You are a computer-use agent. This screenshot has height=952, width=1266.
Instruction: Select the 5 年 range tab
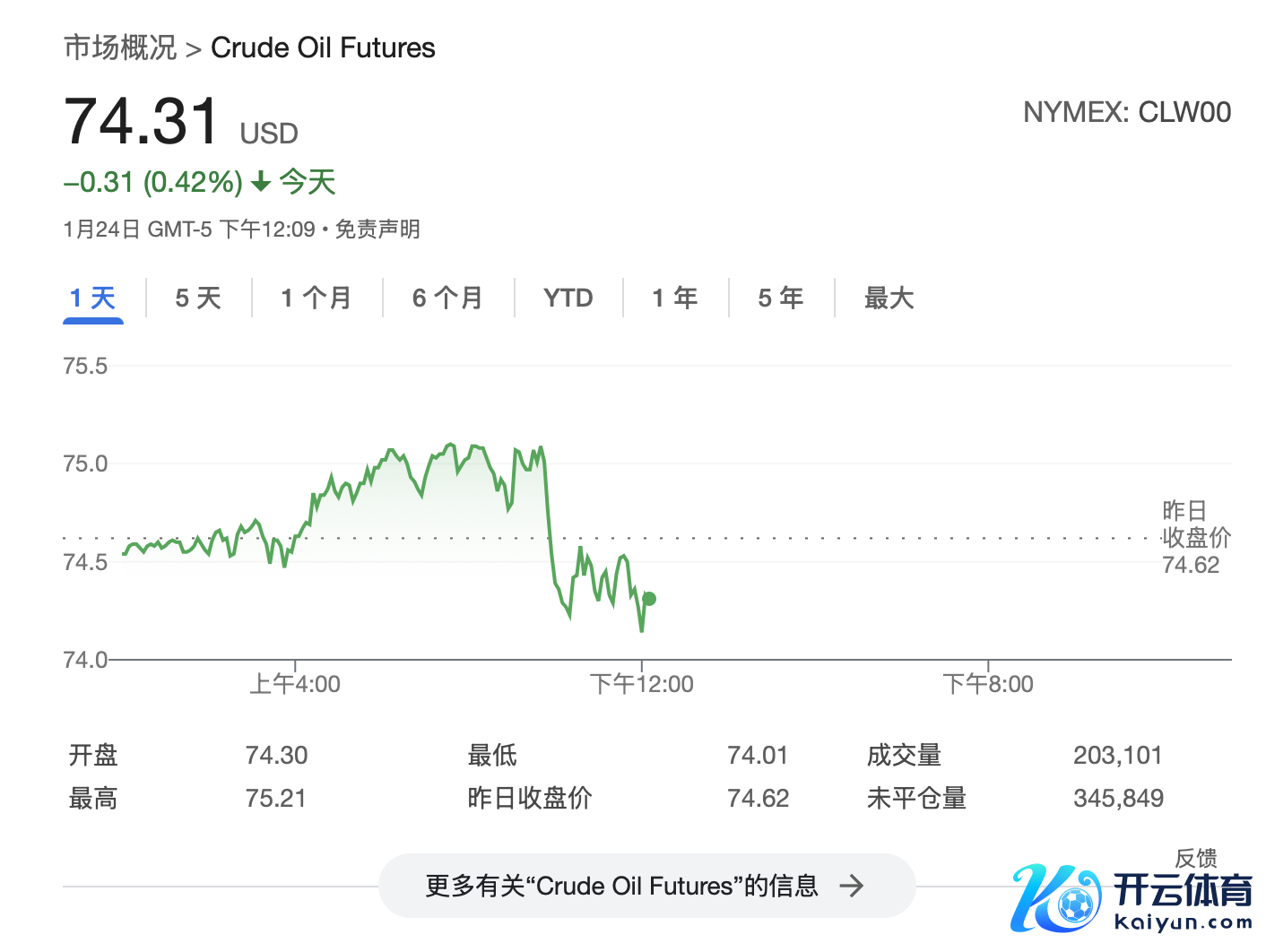[x=780, y=298]
